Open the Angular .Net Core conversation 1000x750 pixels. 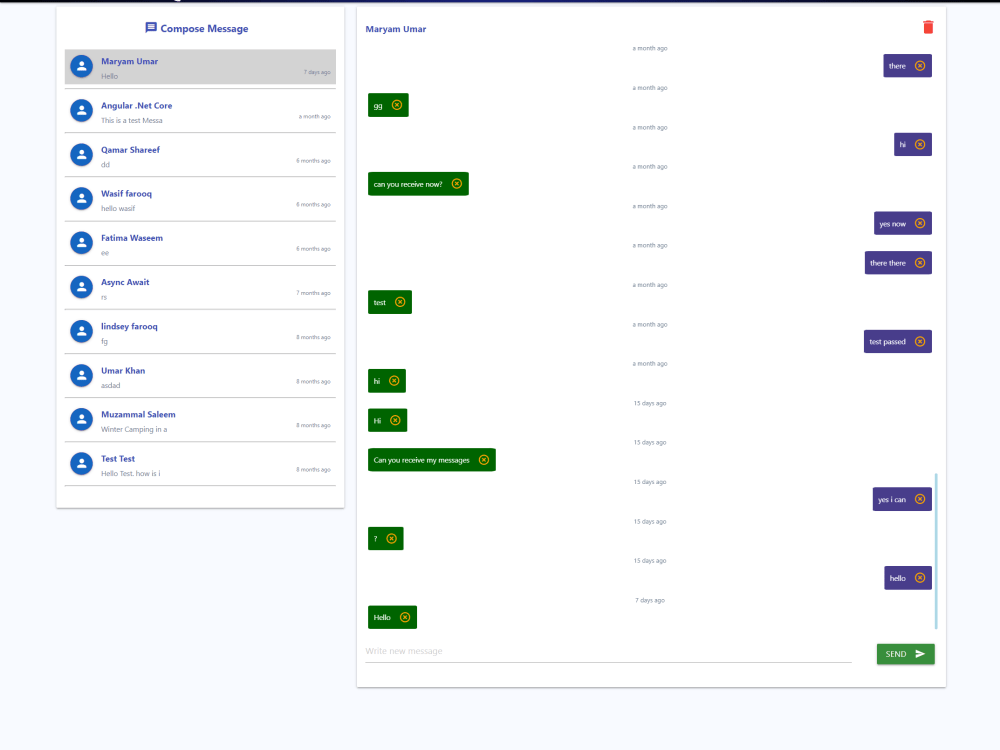coord(198,110)
